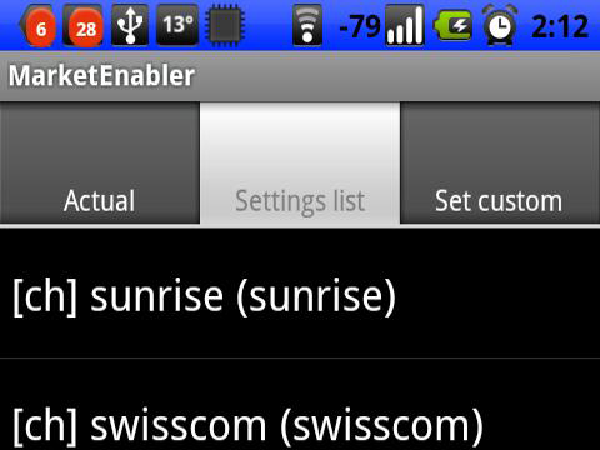
Task: Click the cellular signal bars icon
Action: click(x=405, y=26)
